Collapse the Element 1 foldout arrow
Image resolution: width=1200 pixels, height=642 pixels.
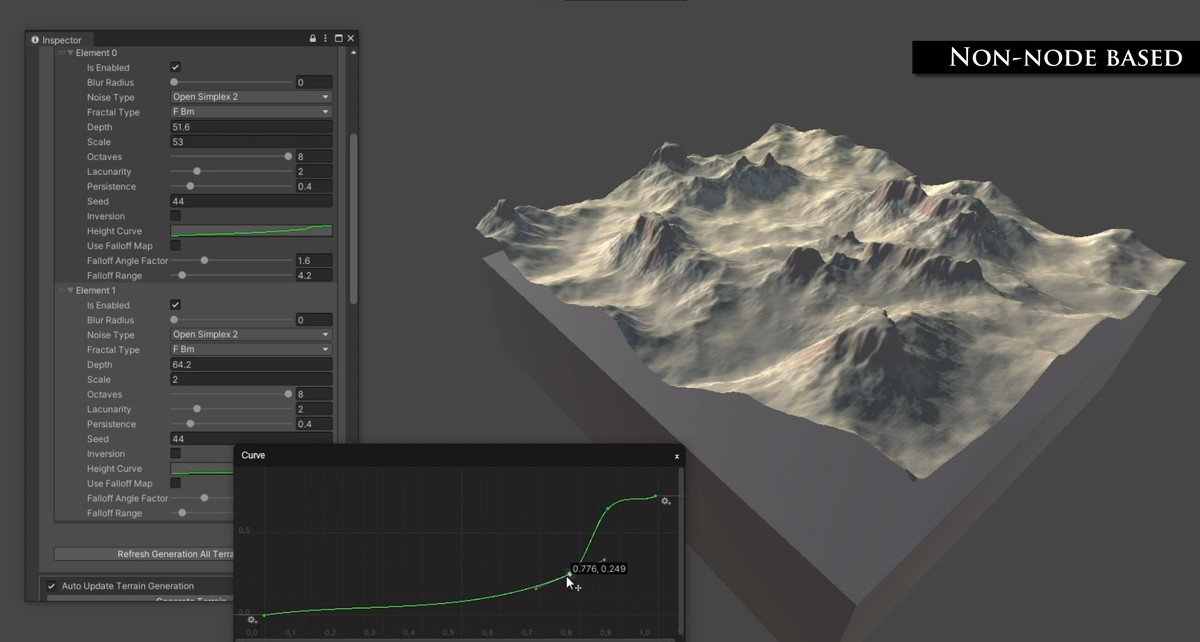[x=70, y=291]
